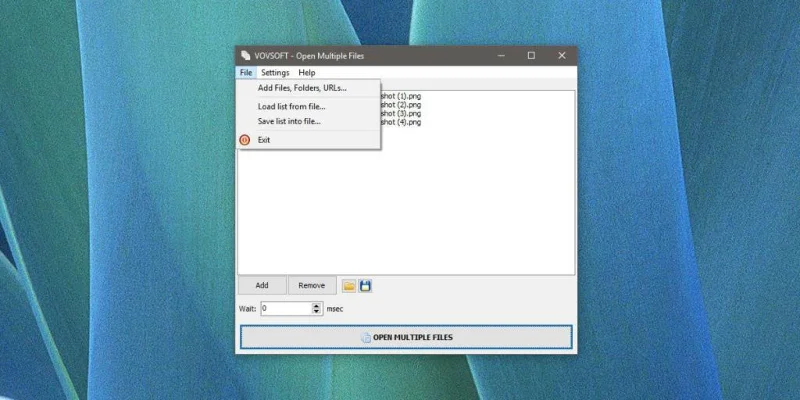The height and width of the screenshot is (400, 800).
Task: Open the Help menu
Action: pos(307,72)
